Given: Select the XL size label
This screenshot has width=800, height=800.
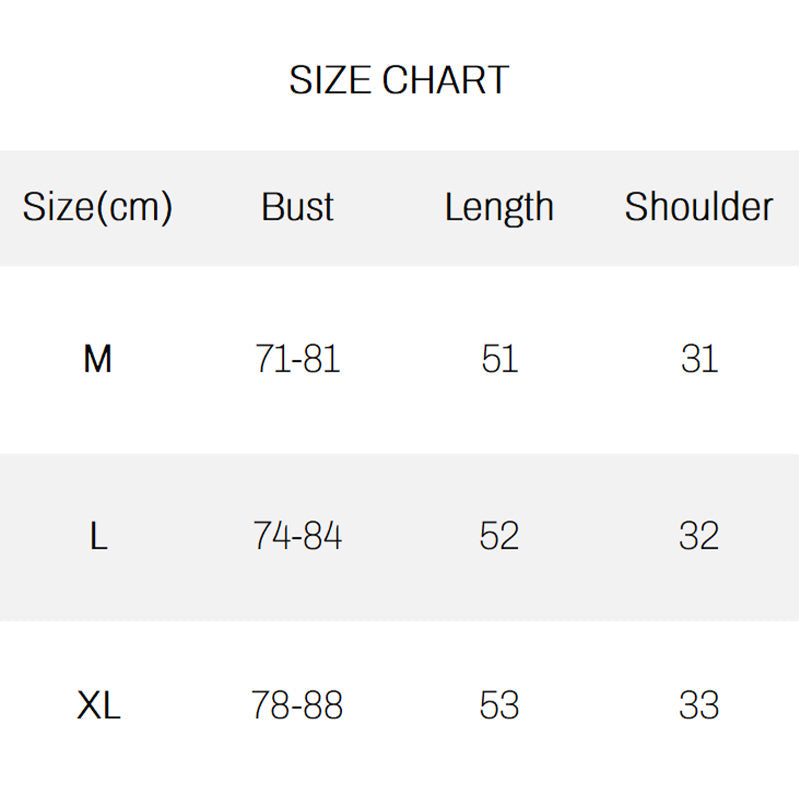Looking at the screenshot, I should [98, 706].
